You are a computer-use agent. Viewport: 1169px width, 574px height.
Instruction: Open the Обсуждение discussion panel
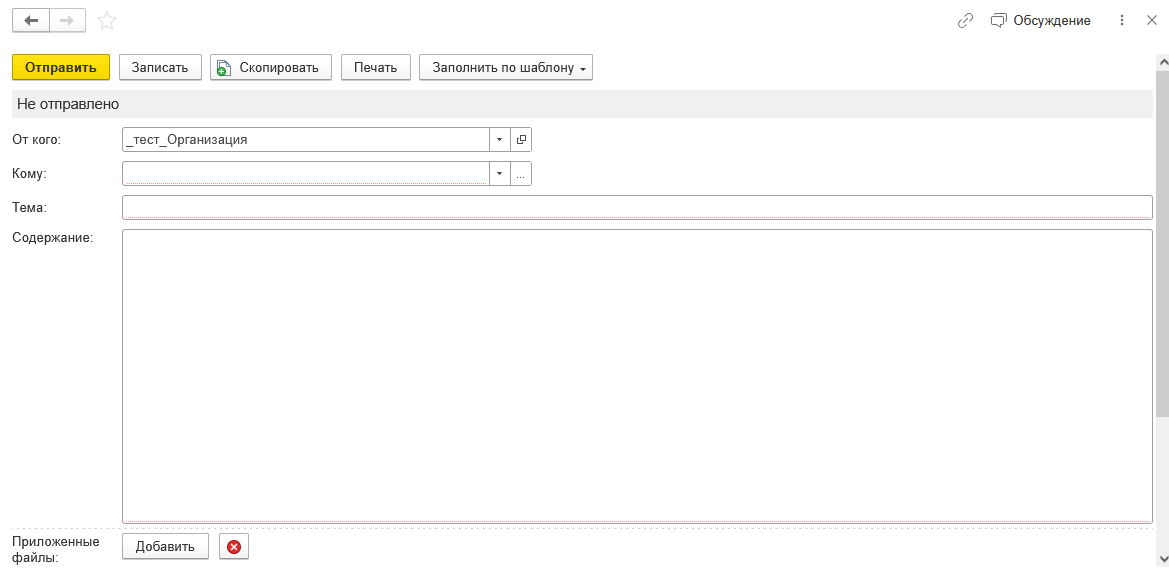[x=1040, y=20]
